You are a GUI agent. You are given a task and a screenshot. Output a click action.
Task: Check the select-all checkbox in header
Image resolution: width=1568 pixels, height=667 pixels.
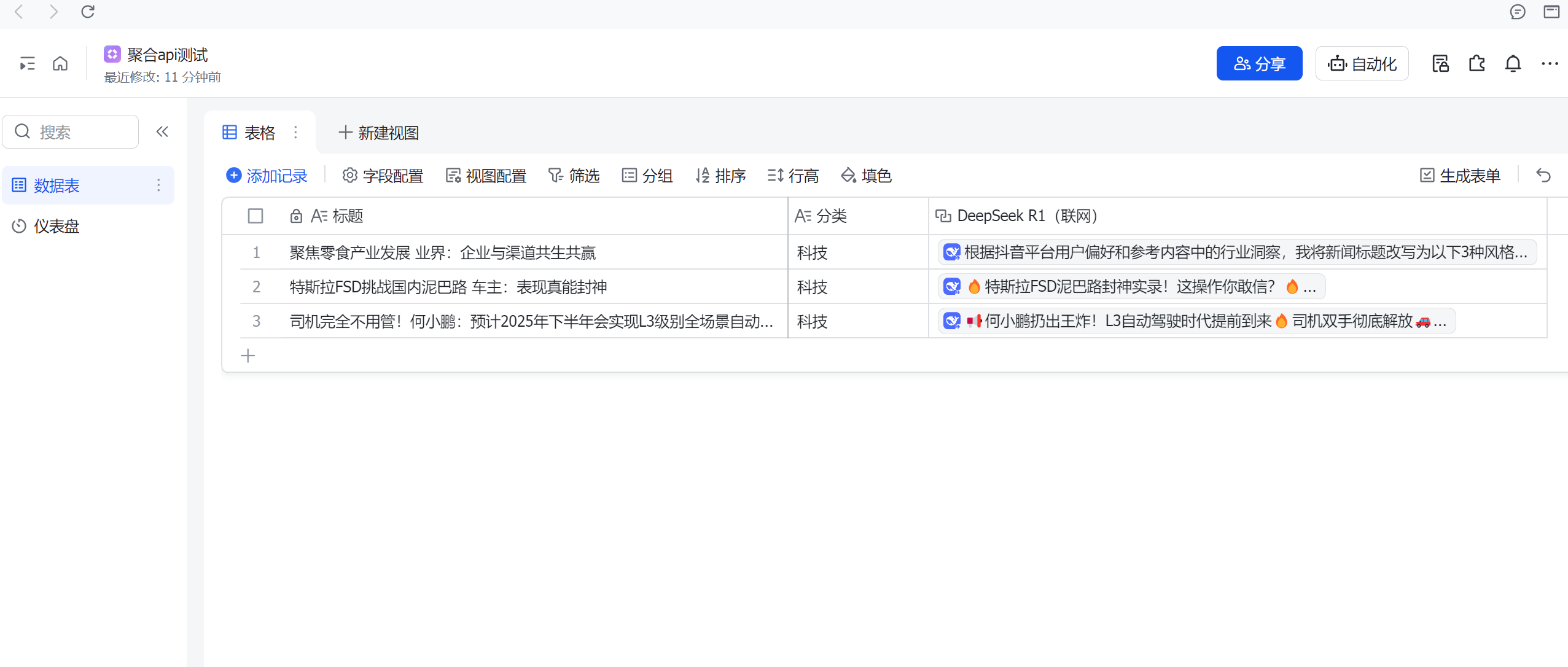pyautogui.click(x=255, y=216)
